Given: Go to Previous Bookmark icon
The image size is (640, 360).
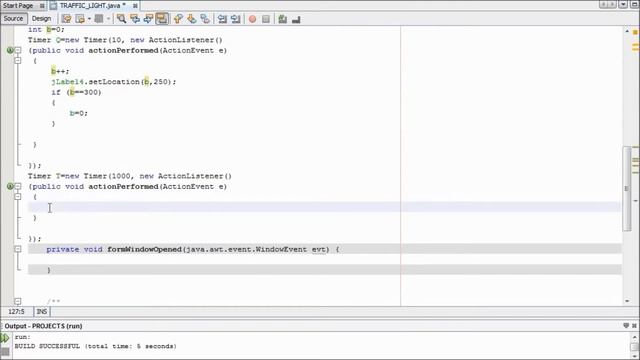Looking at the screenshot, I should (x=178, y=19).
